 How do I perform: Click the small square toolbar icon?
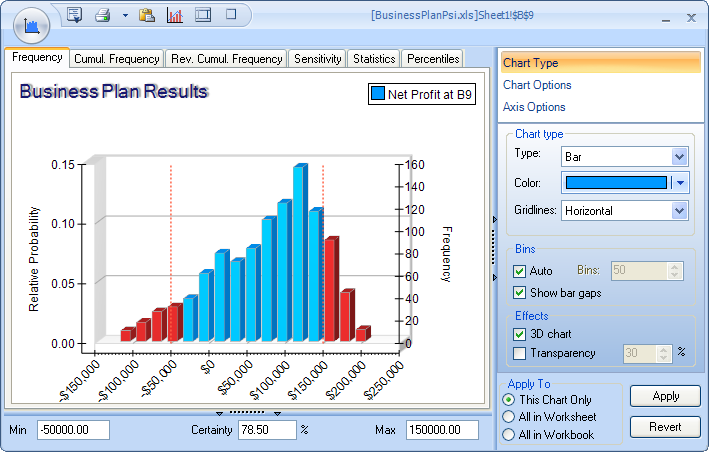point(231,15)
